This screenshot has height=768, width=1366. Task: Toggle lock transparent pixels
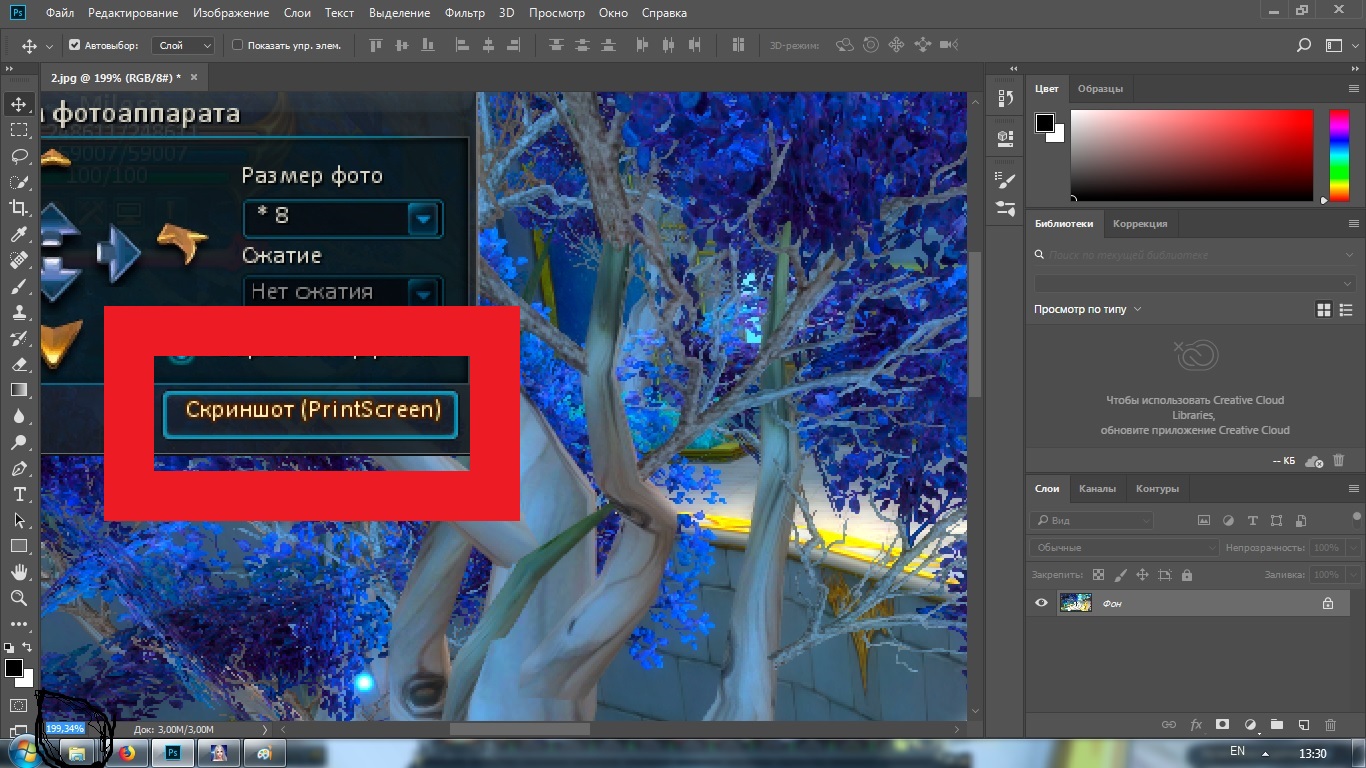[x=1098, y=575]
